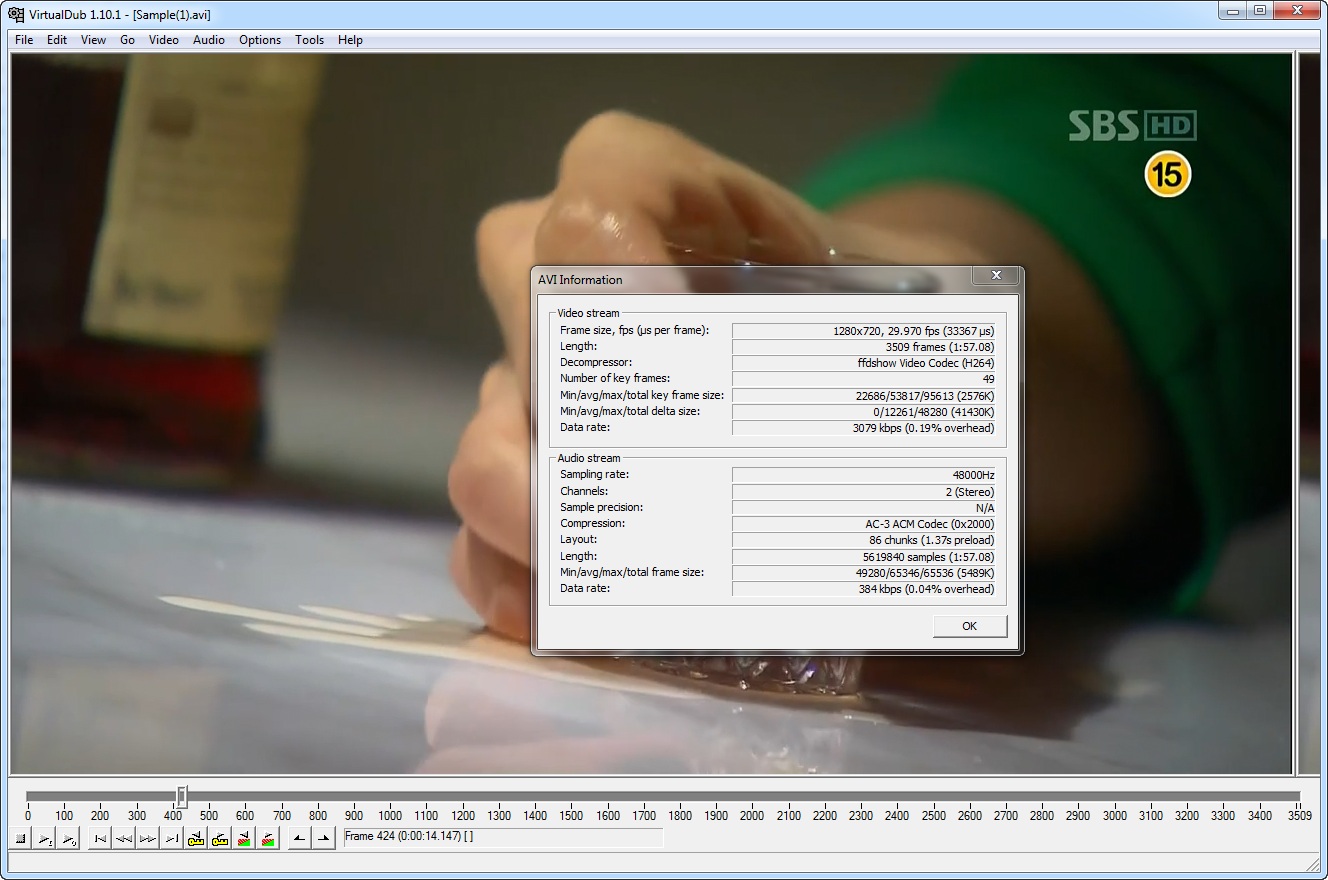Screen dimensions: 1328x880
Task: Set the mark-out selection point
Action: point(323,839)
